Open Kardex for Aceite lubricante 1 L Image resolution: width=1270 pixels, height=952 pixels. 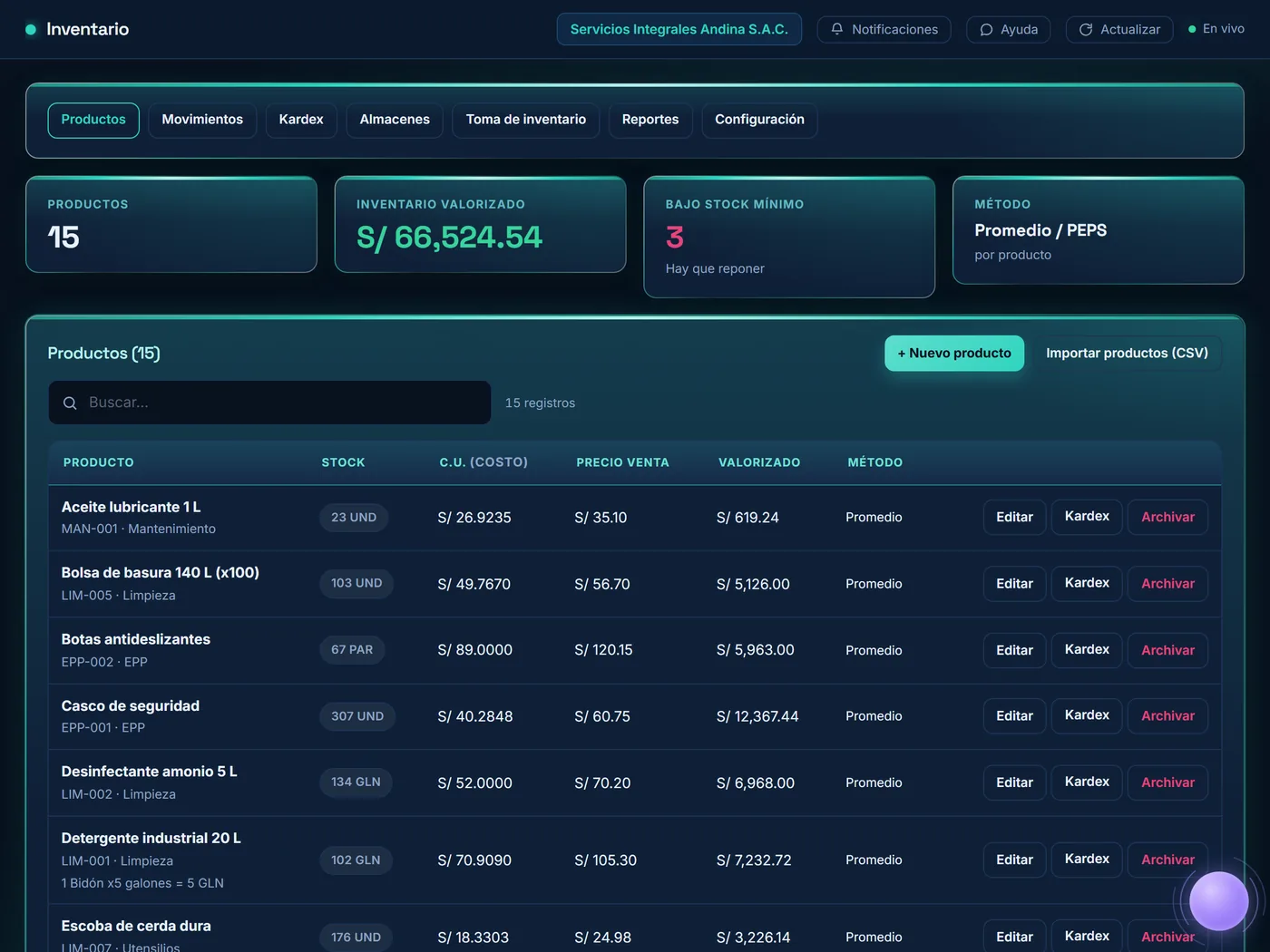tap(1087, 517)
